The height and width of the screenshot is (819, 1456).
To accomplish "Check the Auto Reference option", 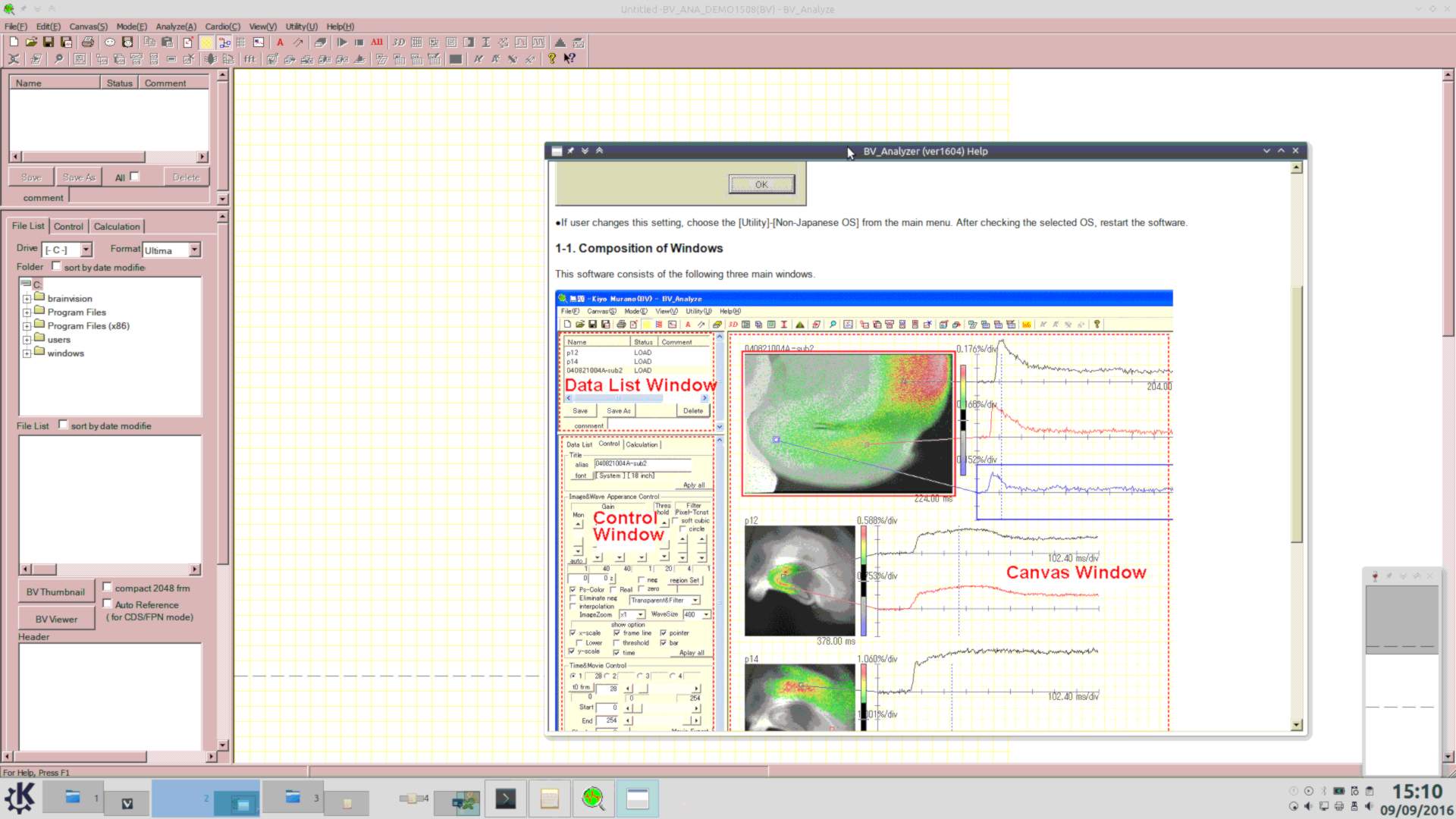I will pyautogui.click(x=107, y=604).
